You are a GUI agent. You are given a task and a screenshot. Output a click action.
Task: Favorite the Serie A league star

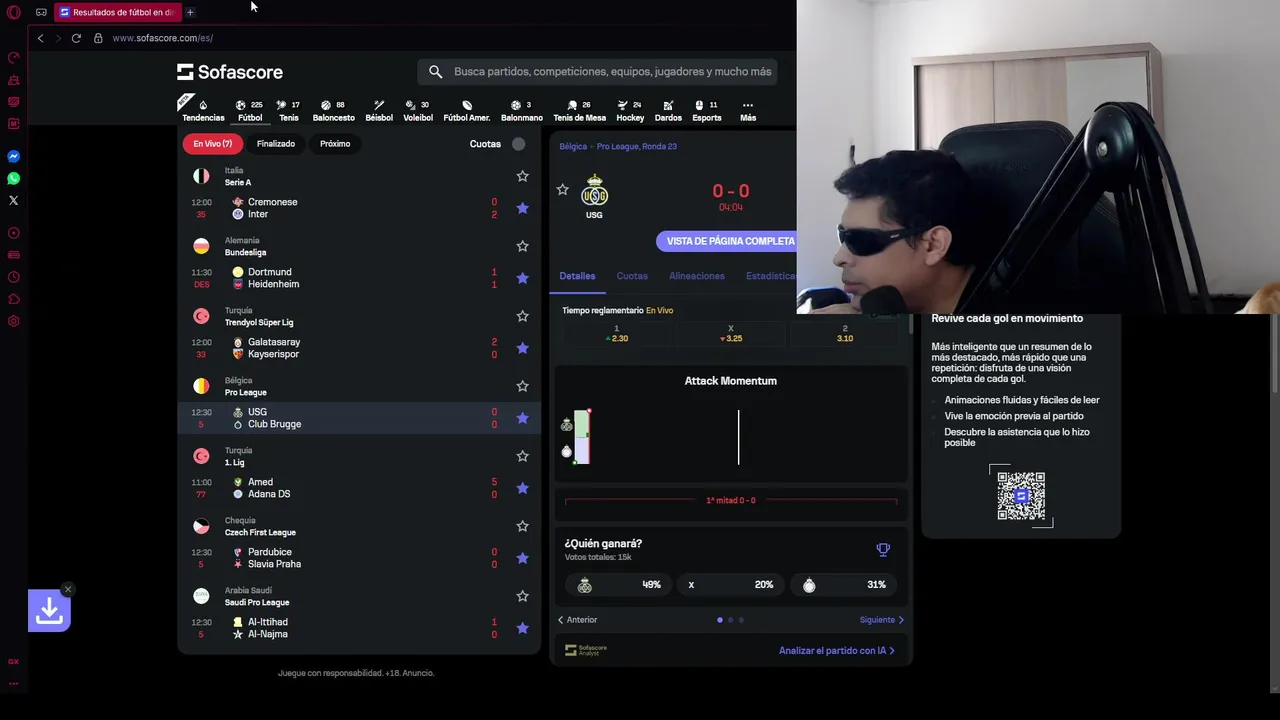click(522, 176)
